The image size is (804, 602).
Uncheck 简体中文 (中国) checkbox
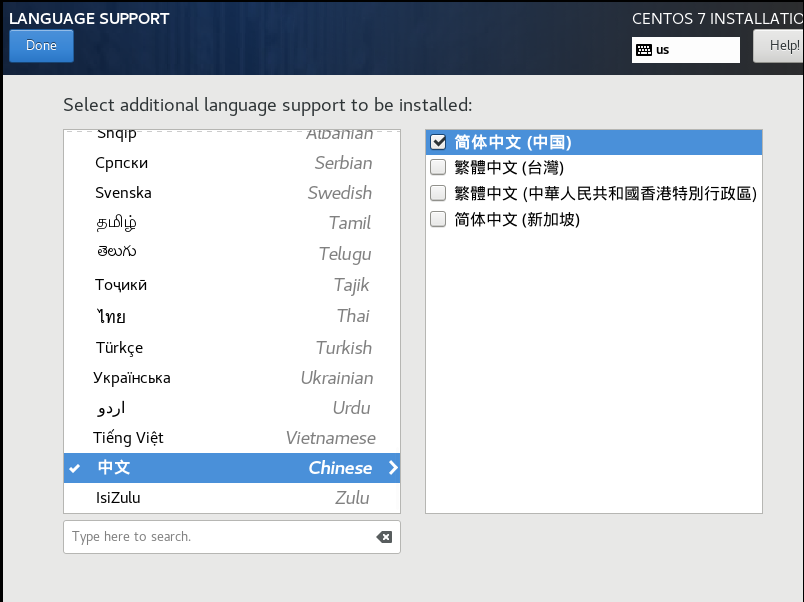coord(438,142)
